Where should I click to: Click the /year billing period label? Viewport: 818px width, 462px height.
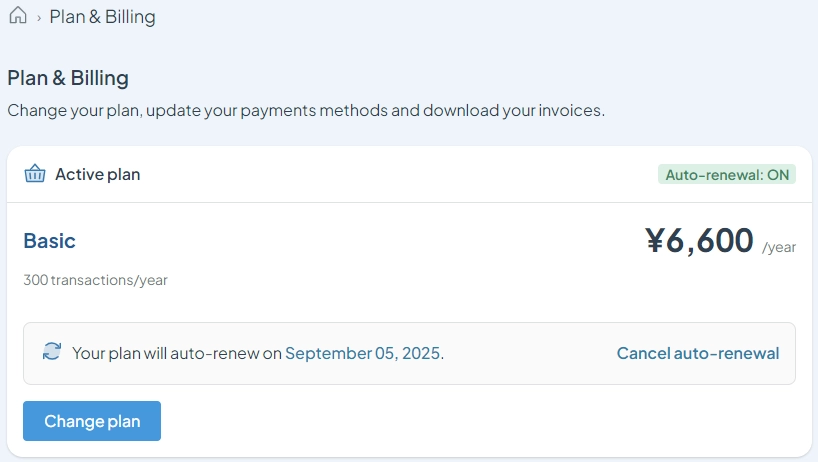click(x=779, y=247)
